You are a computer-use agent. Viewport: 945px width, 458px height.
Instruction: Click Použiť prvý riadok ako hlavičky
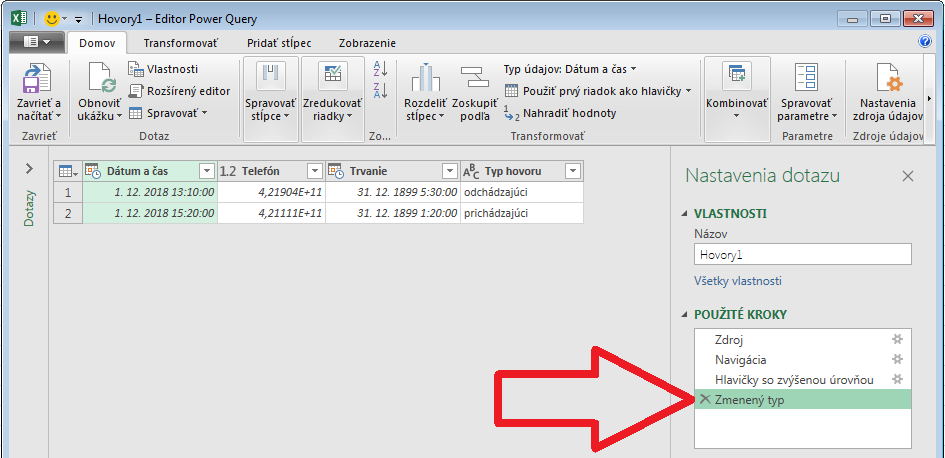[594, 91]
